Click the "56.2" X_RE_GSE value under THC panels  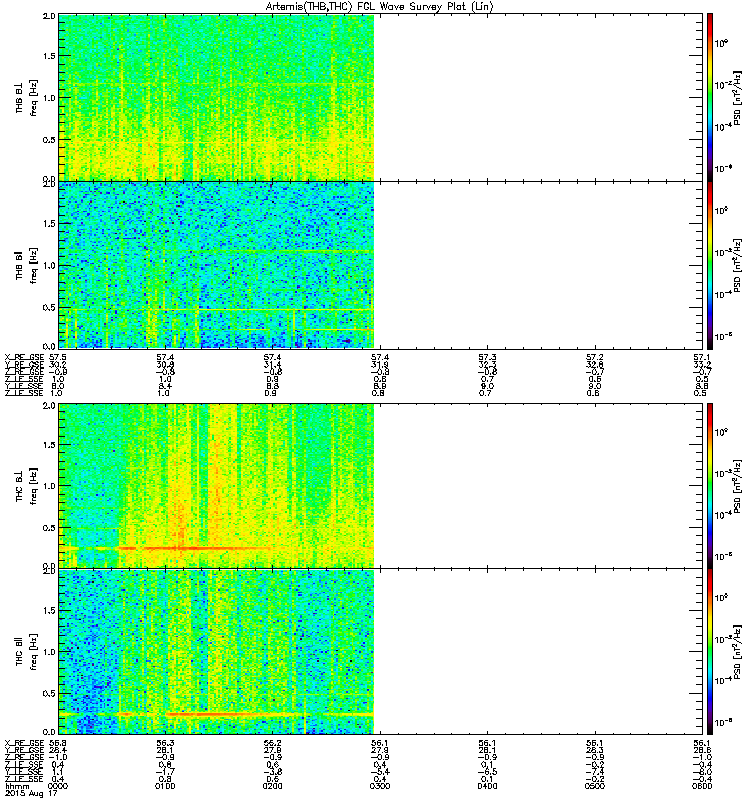click(x=272, y=743)
